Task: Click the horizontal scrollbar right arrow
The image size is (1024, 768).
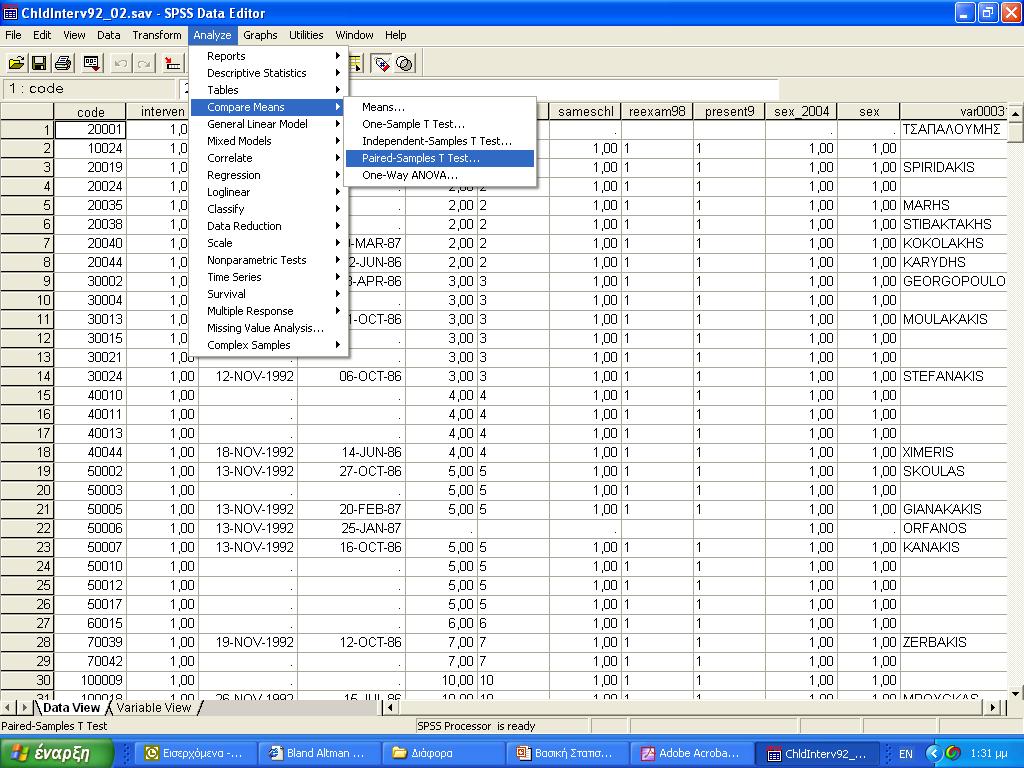Action: 993,707
